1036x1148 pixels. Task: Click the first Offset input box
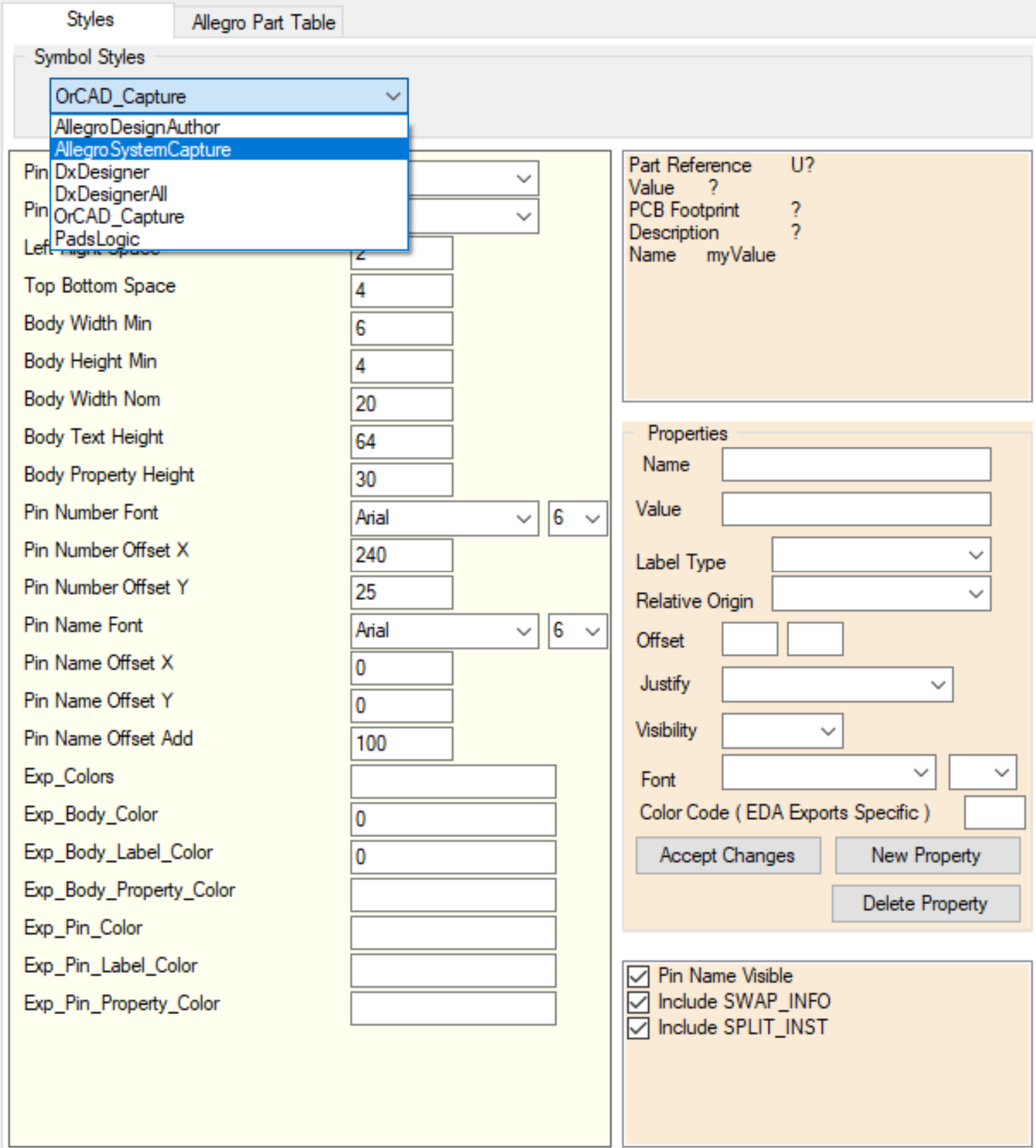[x=750, y=639]
